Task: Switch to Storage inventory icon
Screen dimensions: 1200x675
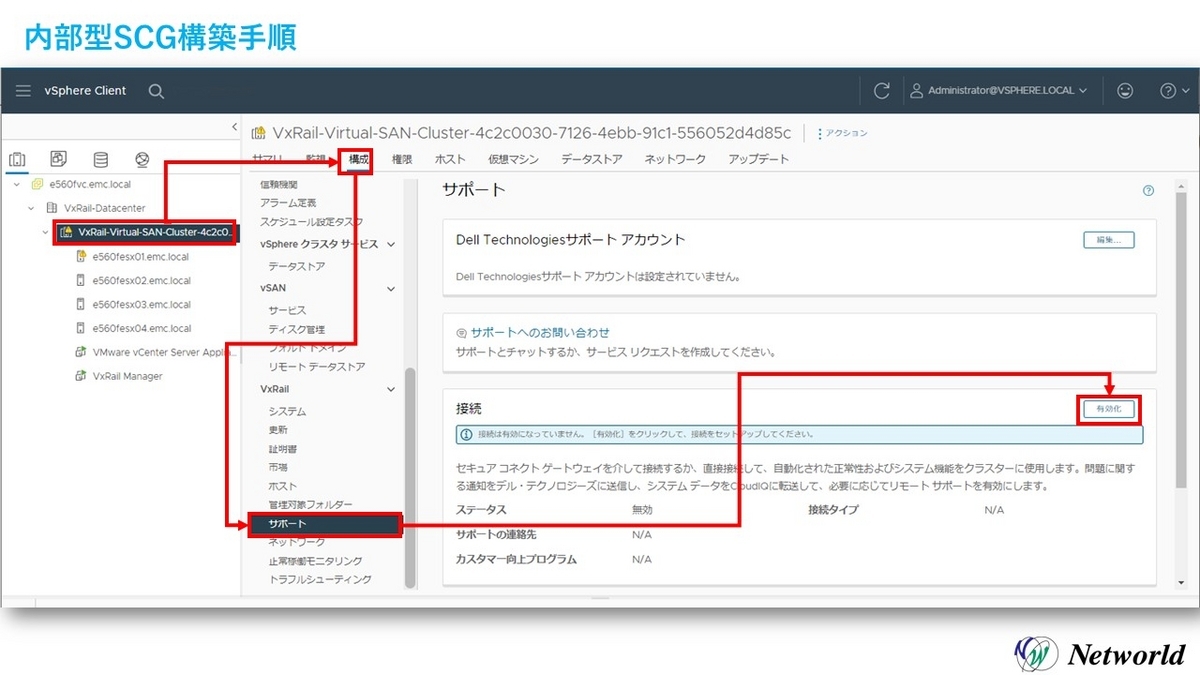Action: coord(100,159)
